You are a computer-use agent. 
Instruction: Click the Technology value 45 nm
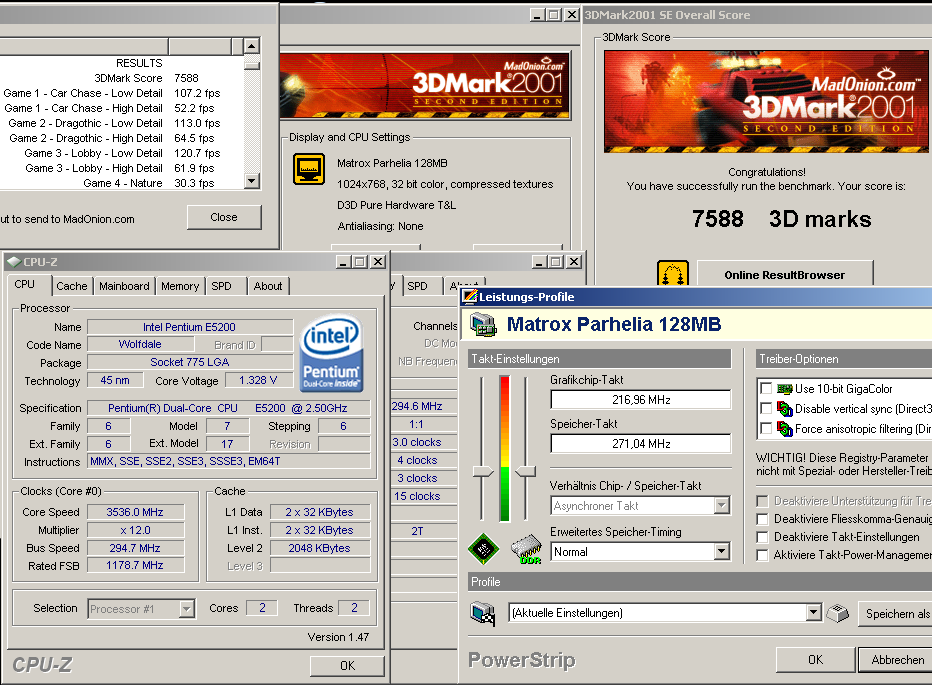point(115,380)
